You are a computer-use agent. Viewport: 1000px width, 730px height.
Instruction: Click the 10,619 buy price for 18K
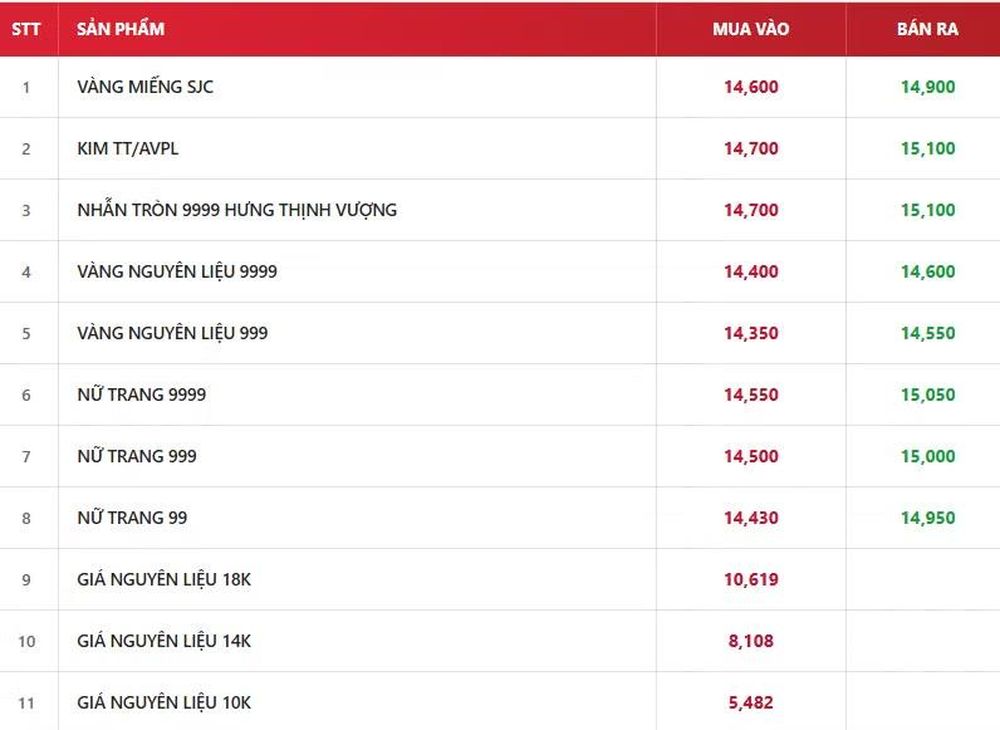pos(751,580)
